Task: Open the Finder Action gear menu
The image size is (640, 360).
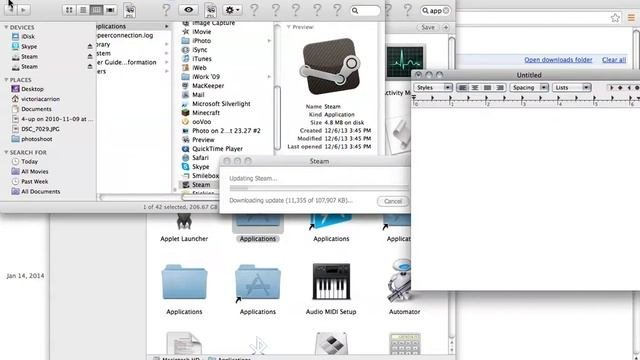Action: point(232,10)
